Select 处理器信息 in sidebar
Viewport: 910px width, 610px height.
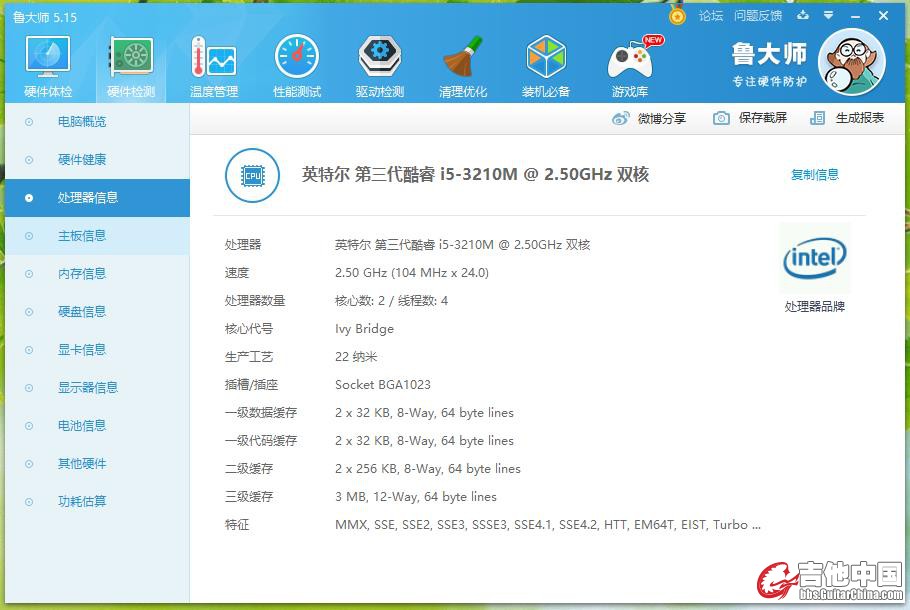click(98, 198)
